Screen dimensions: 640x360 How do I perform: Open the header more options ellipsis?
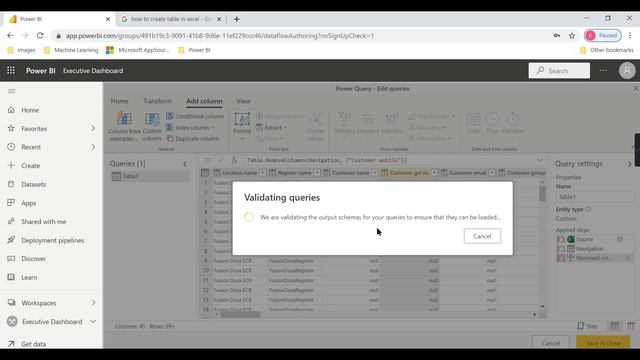[x=603, y=71]
